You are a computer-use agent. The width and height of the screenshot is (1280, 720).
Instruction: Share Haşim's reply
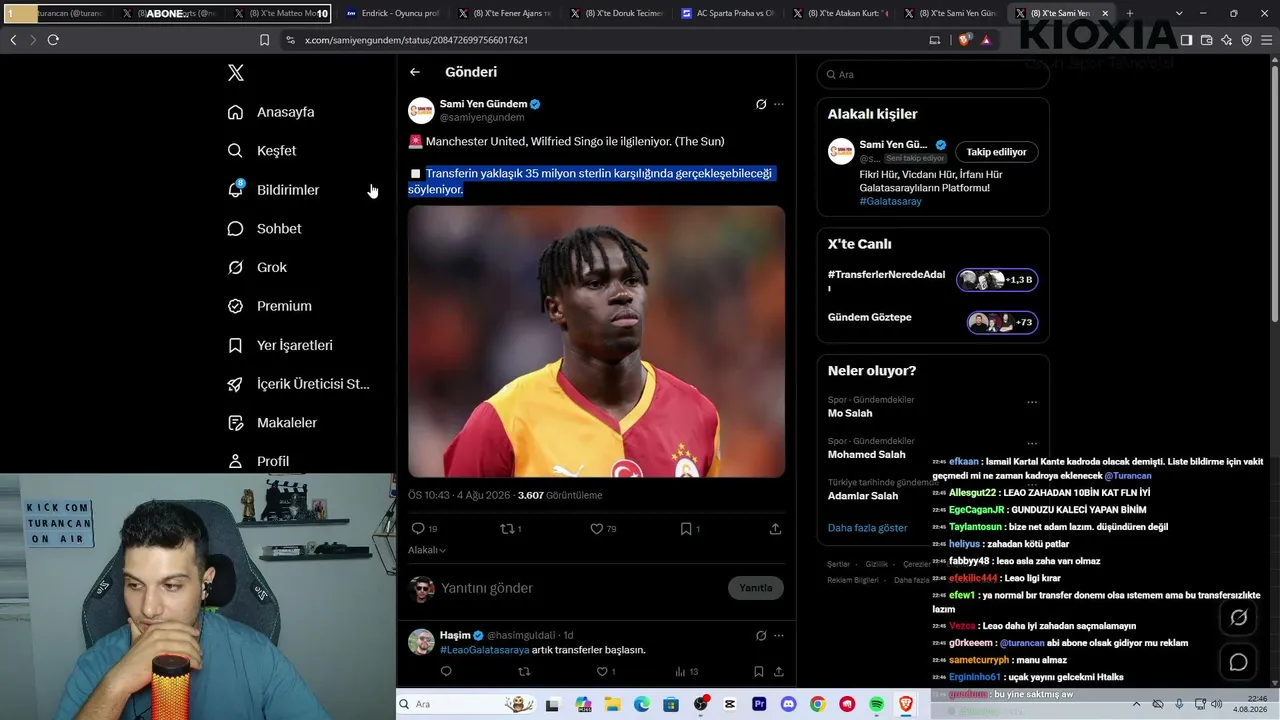[x=778, y=672]
